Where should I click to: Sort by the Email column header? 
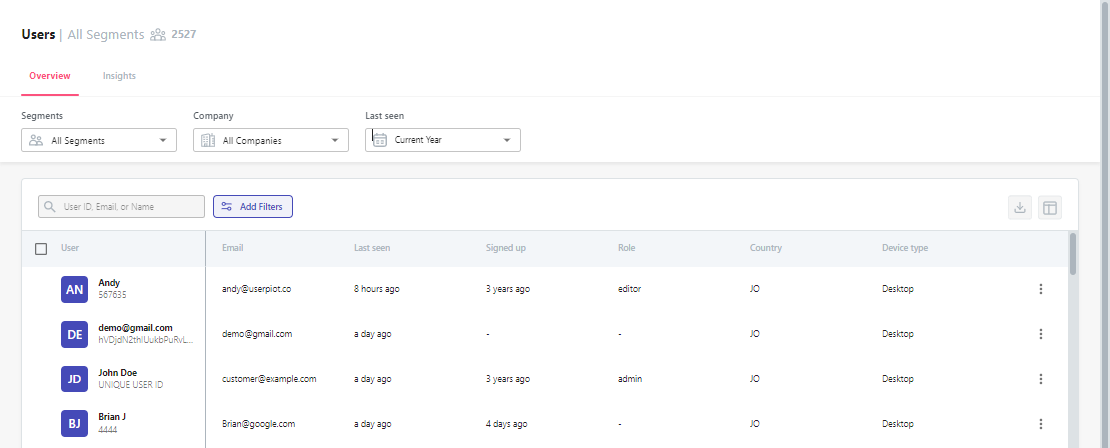pos(232,248)
